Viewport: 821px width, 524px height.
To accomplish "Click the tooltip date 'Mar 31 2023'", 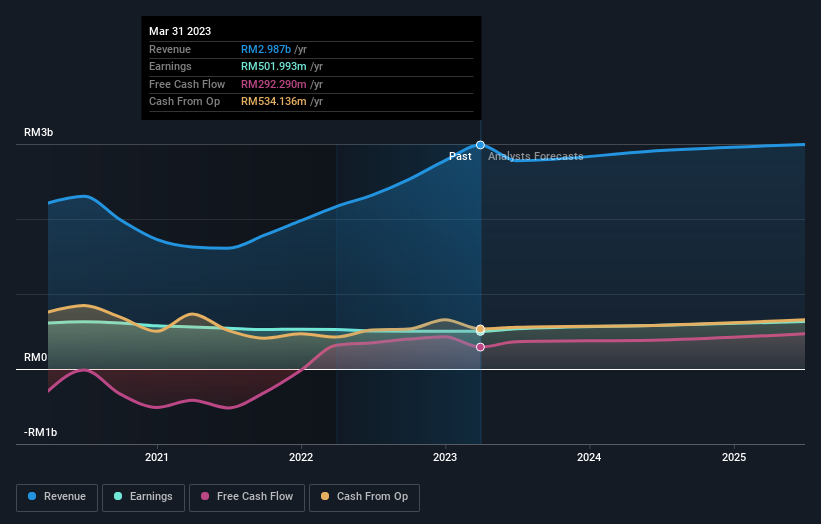I will pos(180,31).
